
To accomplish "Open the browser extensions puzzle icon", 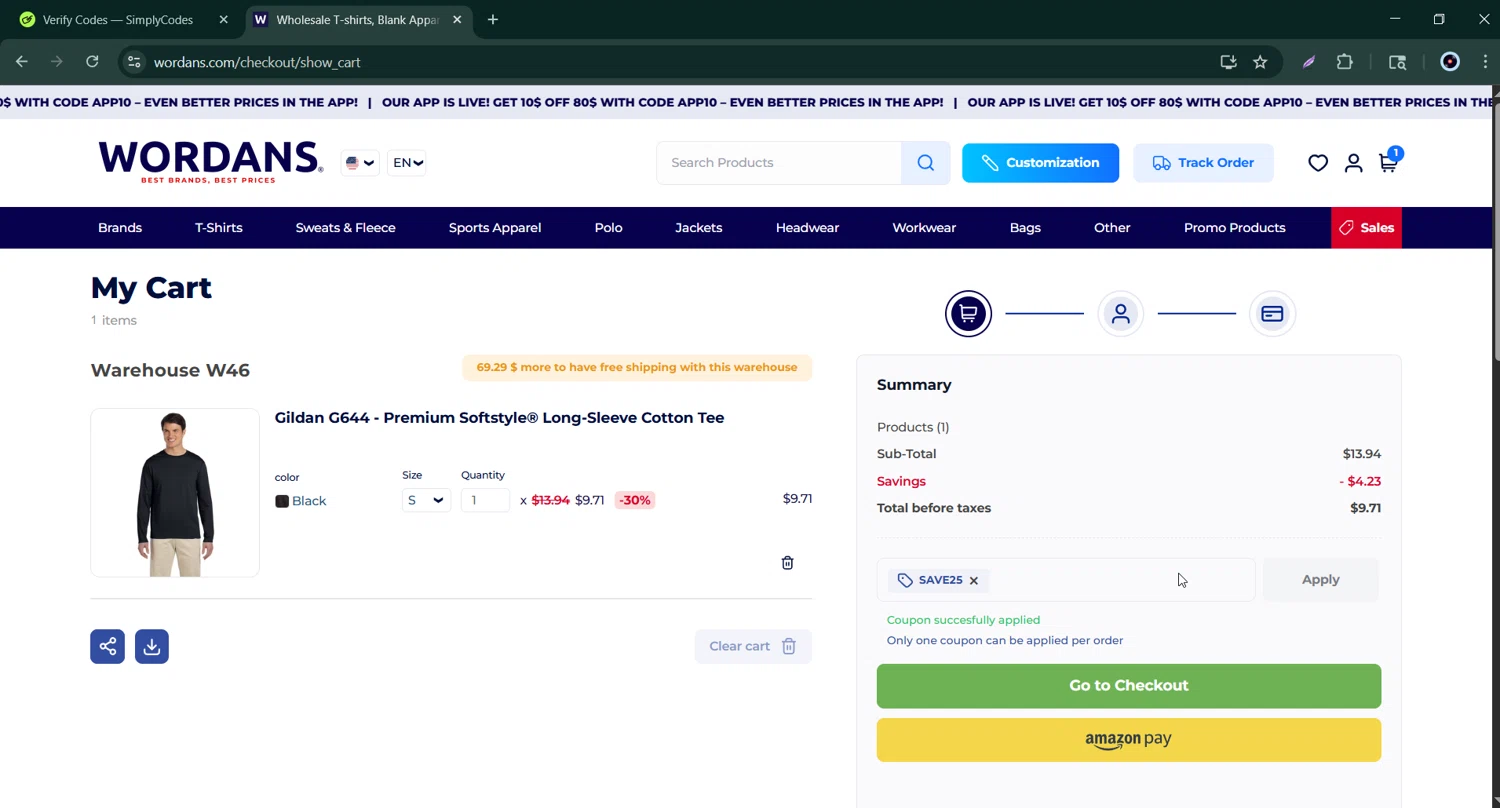I will (x=1345, y=62).
